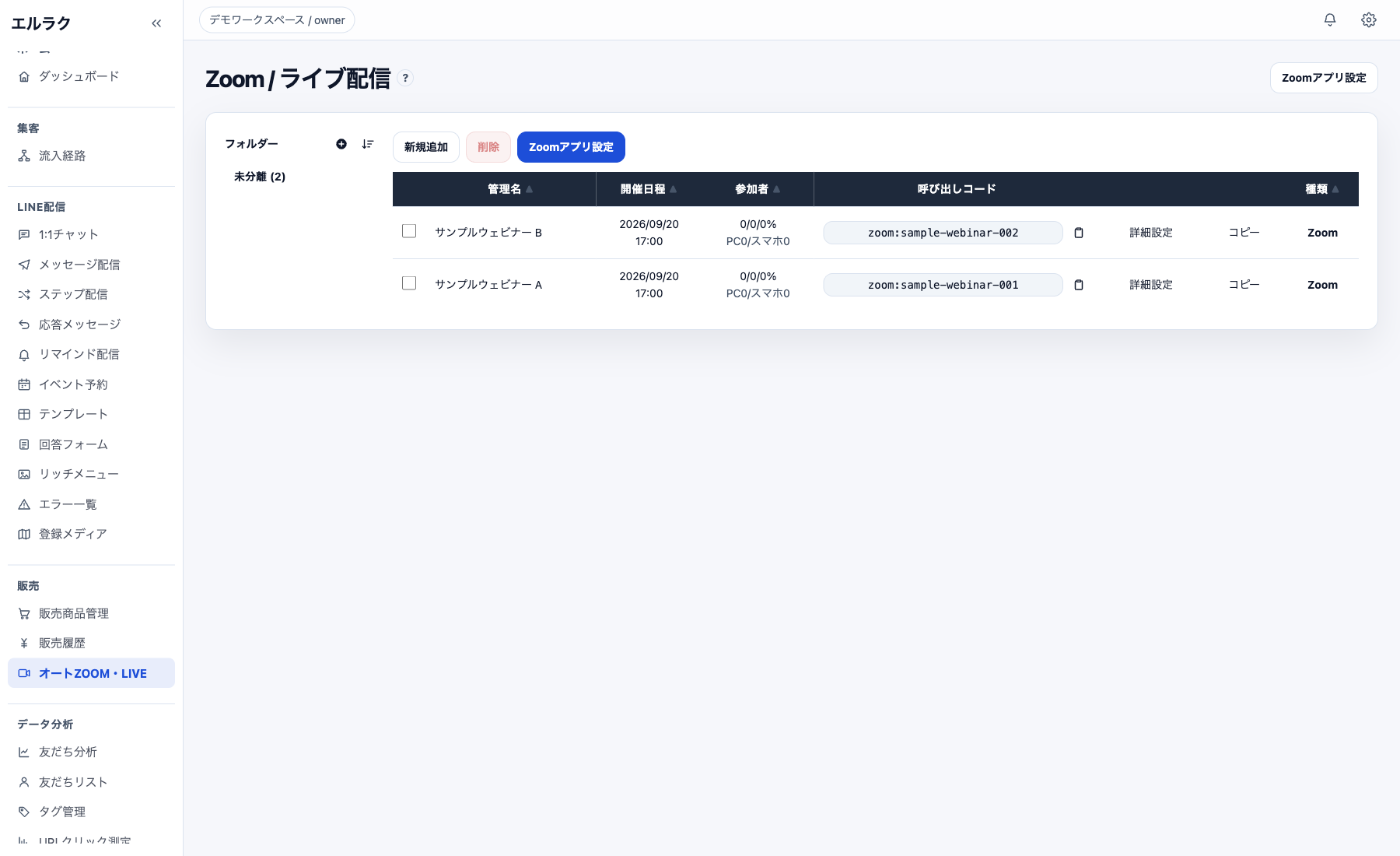The height and width of the screenshot is (856, 1400).
Task: Copy zoom:sample-webinar-002 code via clipboard icon
Action: [x=1079, y=233]
